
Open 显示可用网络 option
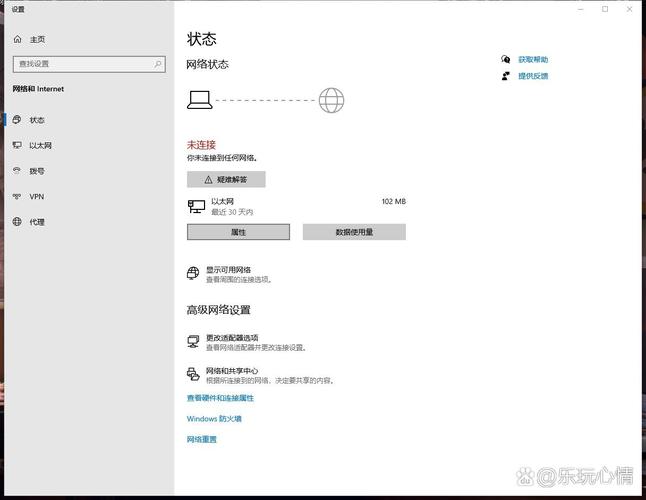(229, 274)
